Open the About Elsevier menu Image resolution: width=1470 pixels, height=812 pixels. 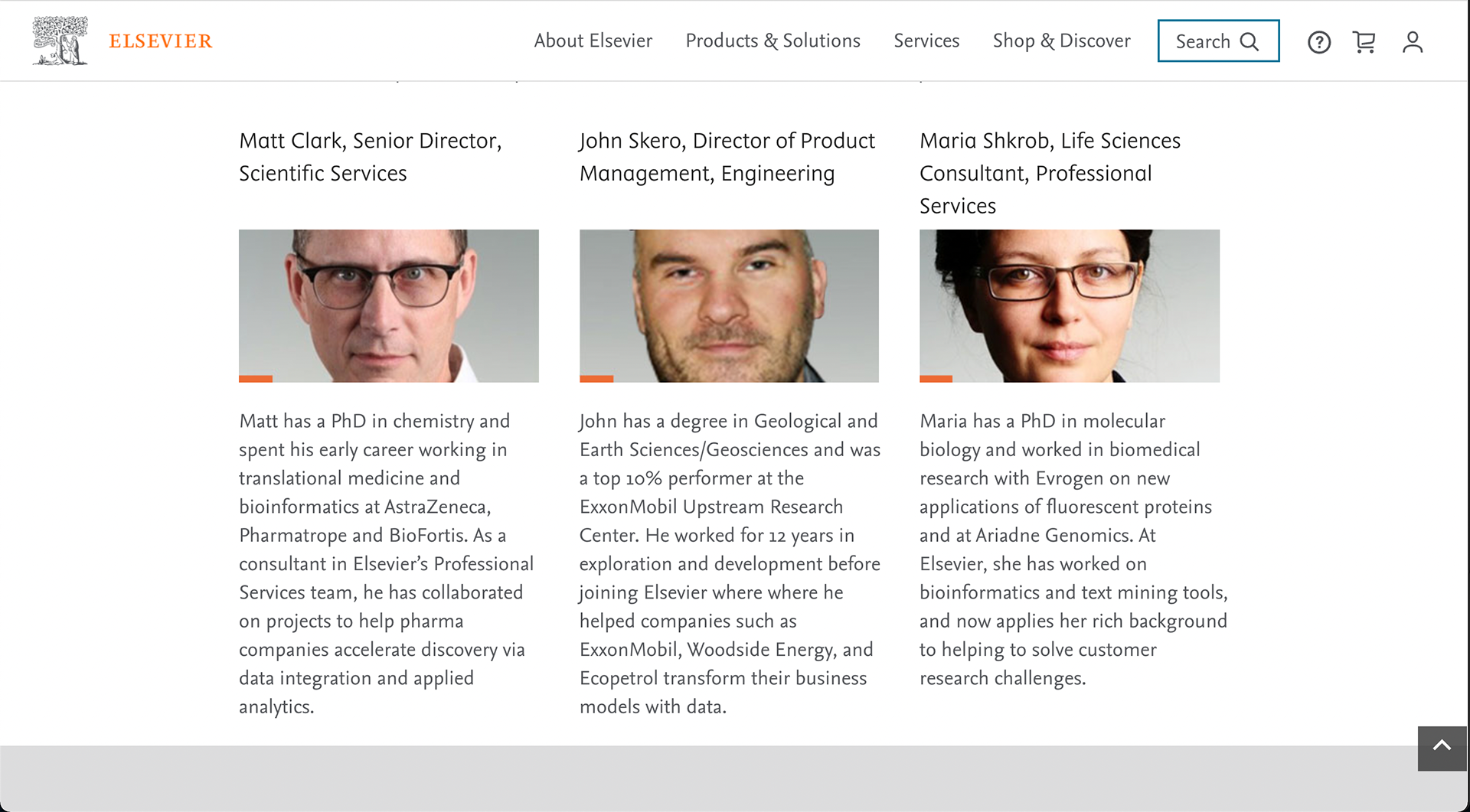(x=593, y=41)
